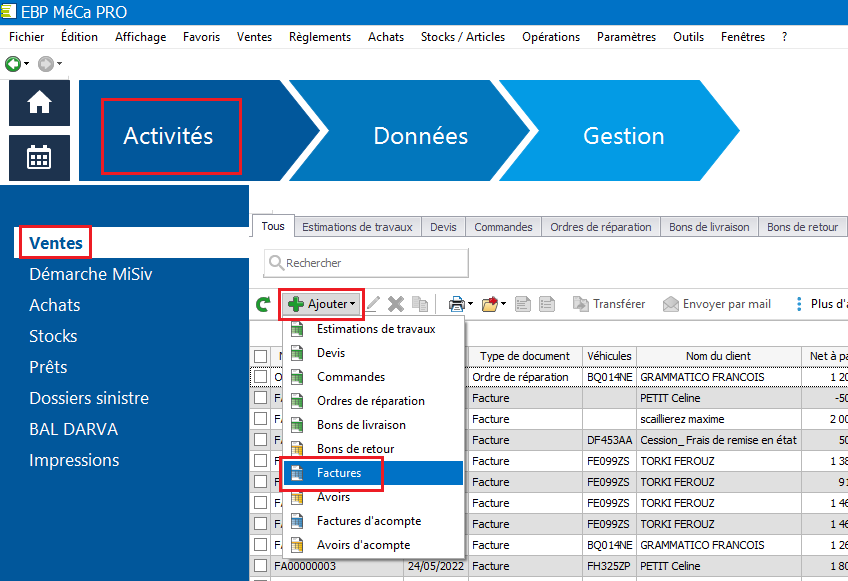Screen dimensions: 848x581
Task: Click the Factures d'acompte document icon
Action: [297, 521]
